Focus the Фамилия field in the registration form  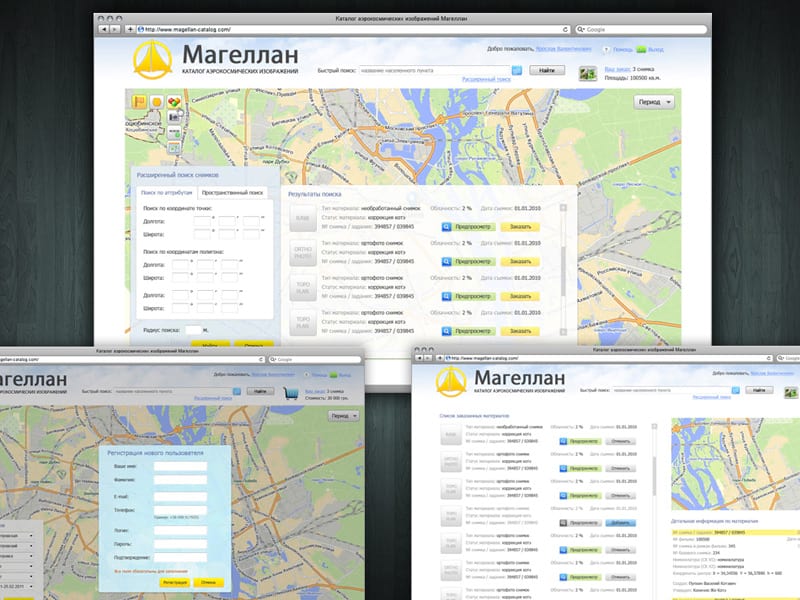pos(181,480)
